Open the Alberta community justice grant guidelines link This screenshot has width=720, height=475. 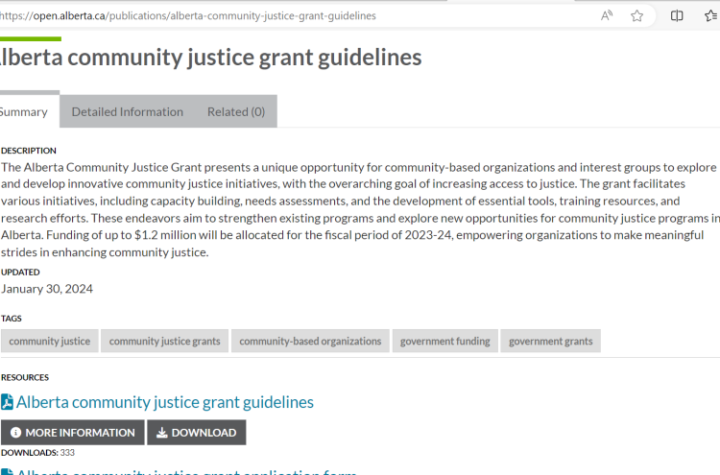[165, 402]
